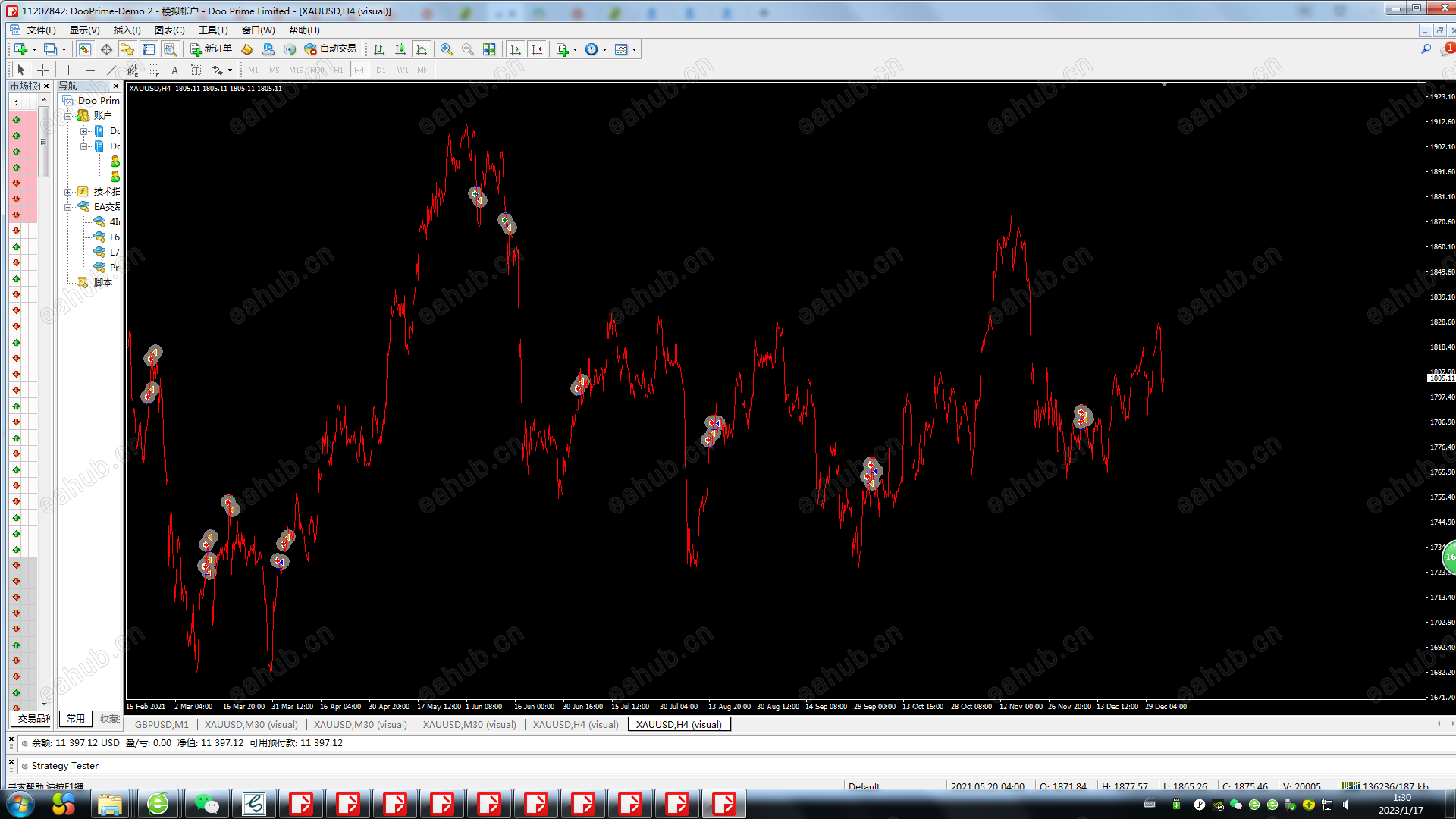Open the periodicity clock dropdown arrow
Viewport: 1456px width, 819px height.
pyautogui.click(x=604, y=50)
